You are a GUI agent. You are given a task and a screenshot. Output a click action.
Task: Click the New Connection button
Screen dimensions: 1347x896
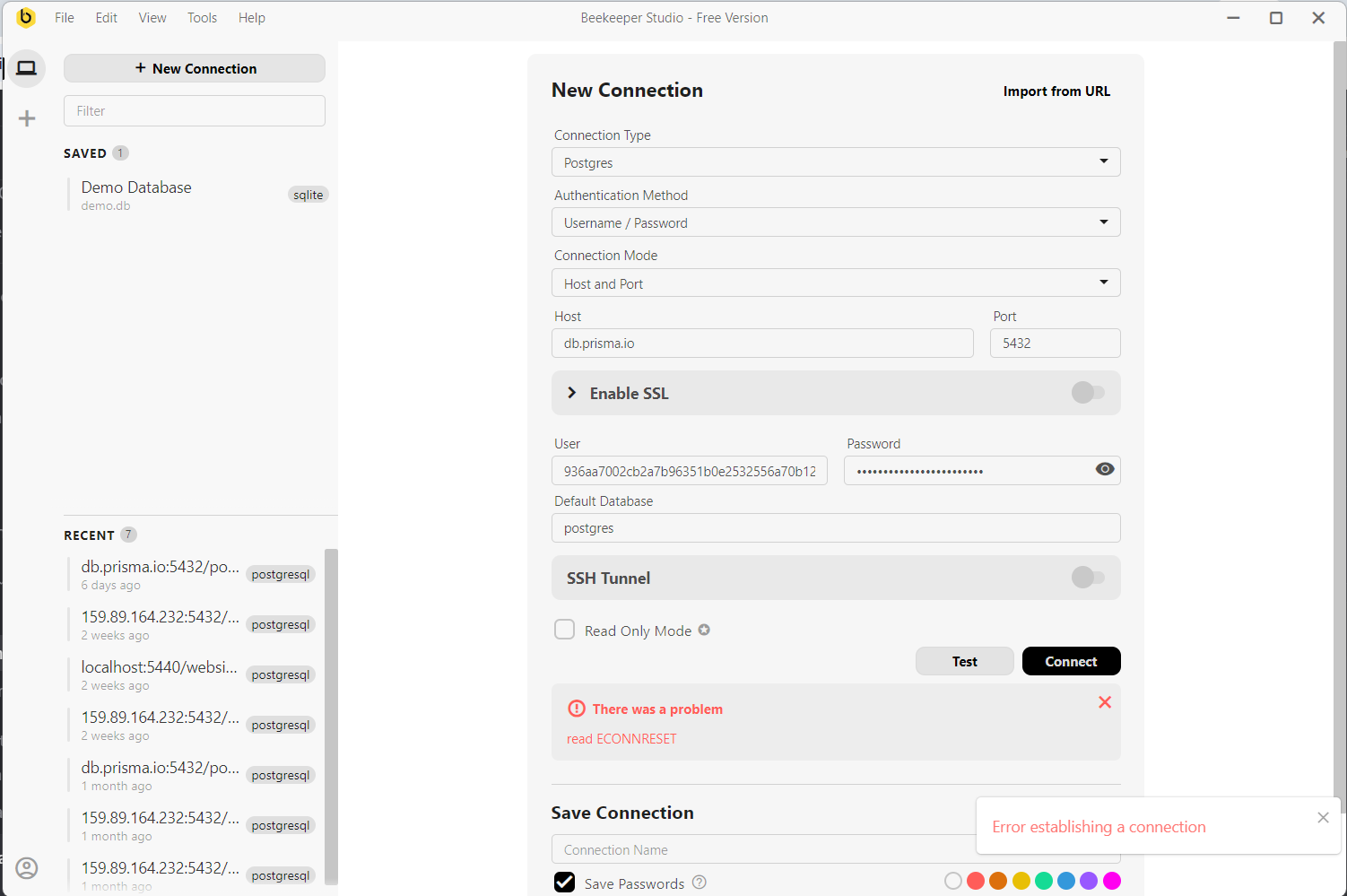[x=195, y=68]
